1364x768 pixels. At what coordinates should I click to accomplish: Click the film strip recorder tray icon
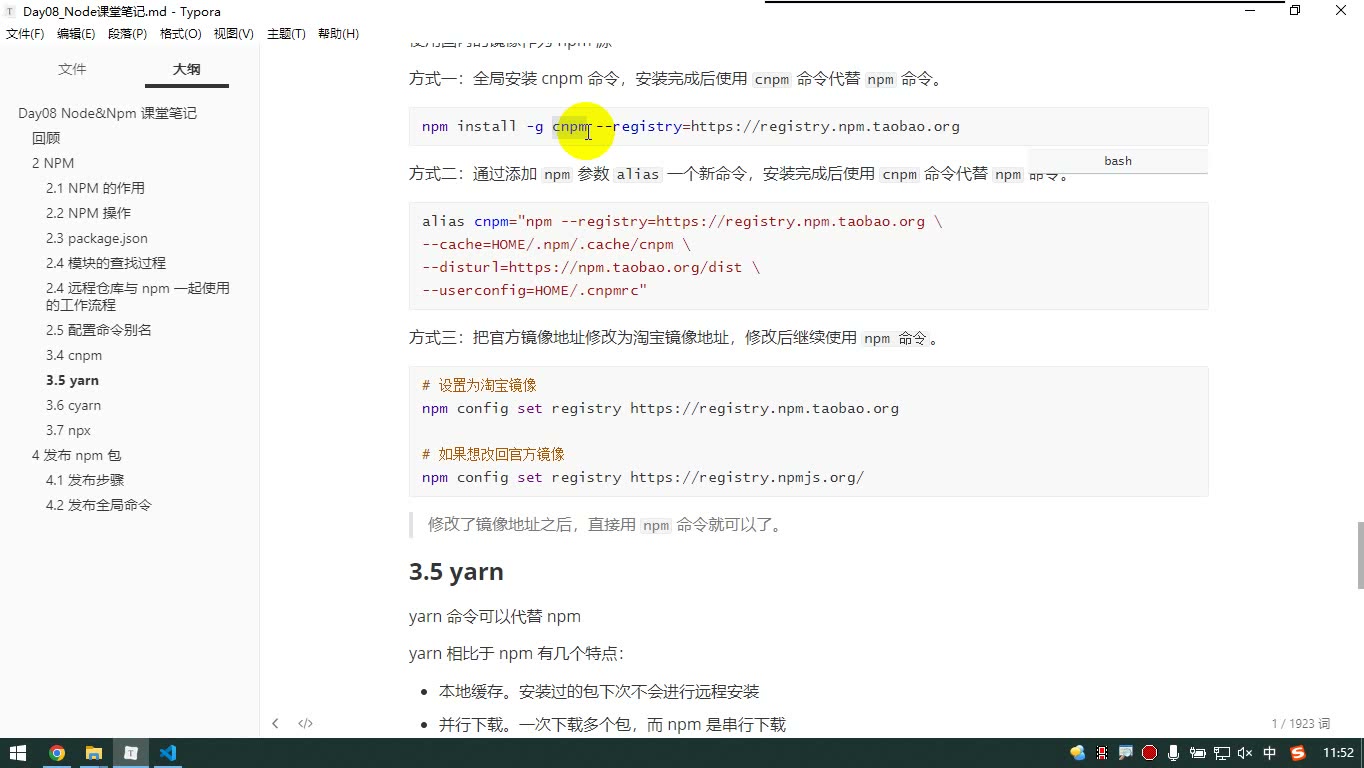[x=1102, y=753]
